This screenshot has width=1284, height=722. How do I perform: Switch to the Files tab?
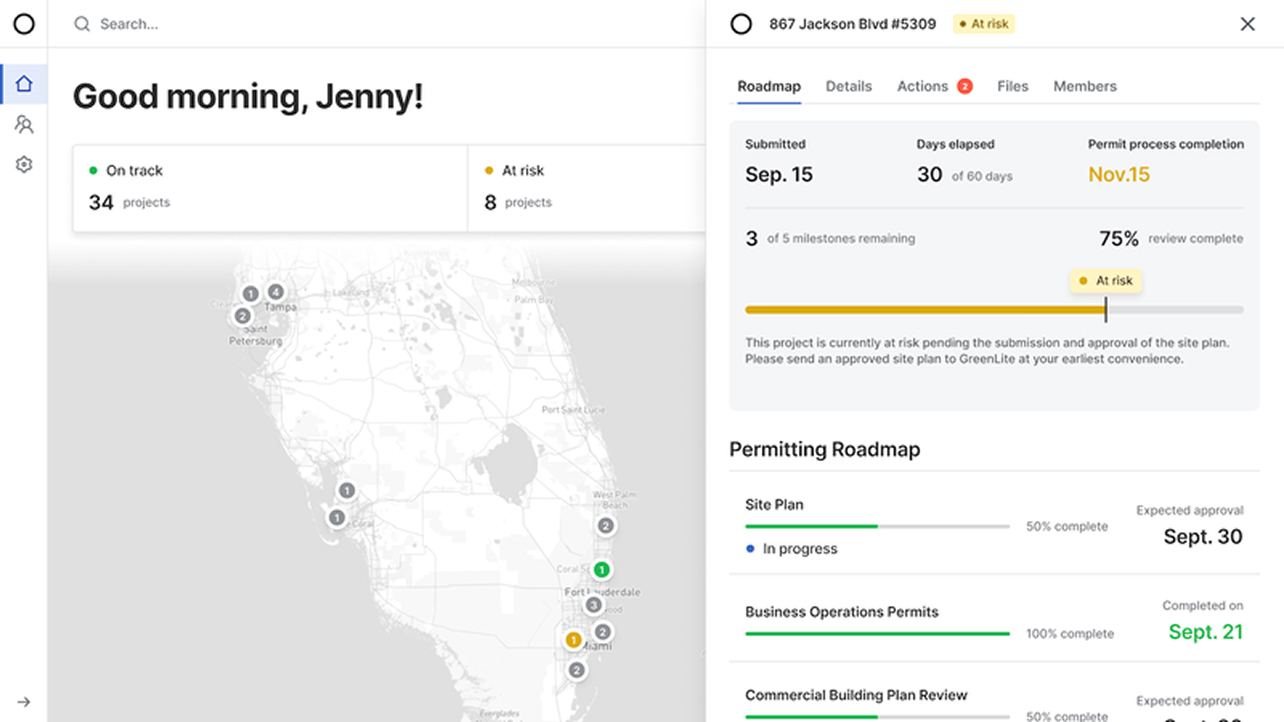(1012, 86)
